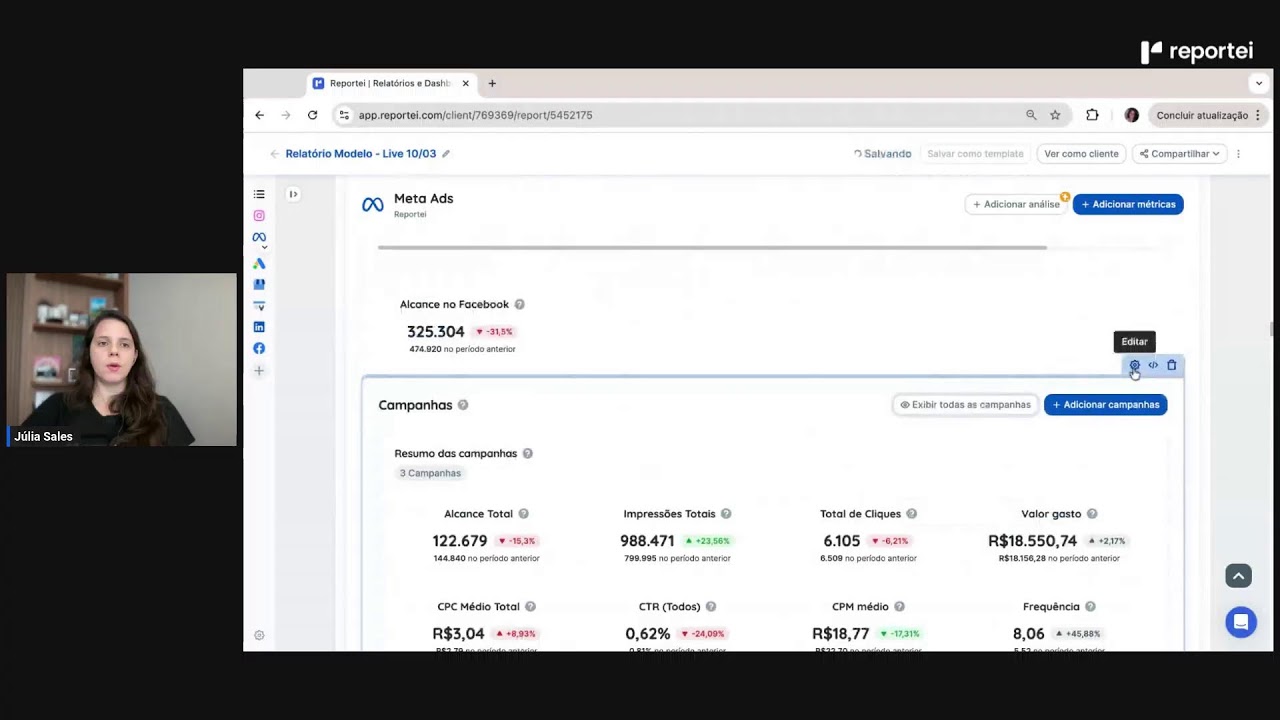Open Google Ads sidebar section
Image resolution: width=1280 pixels, height=720 pixels.
[x=259, y=263]
